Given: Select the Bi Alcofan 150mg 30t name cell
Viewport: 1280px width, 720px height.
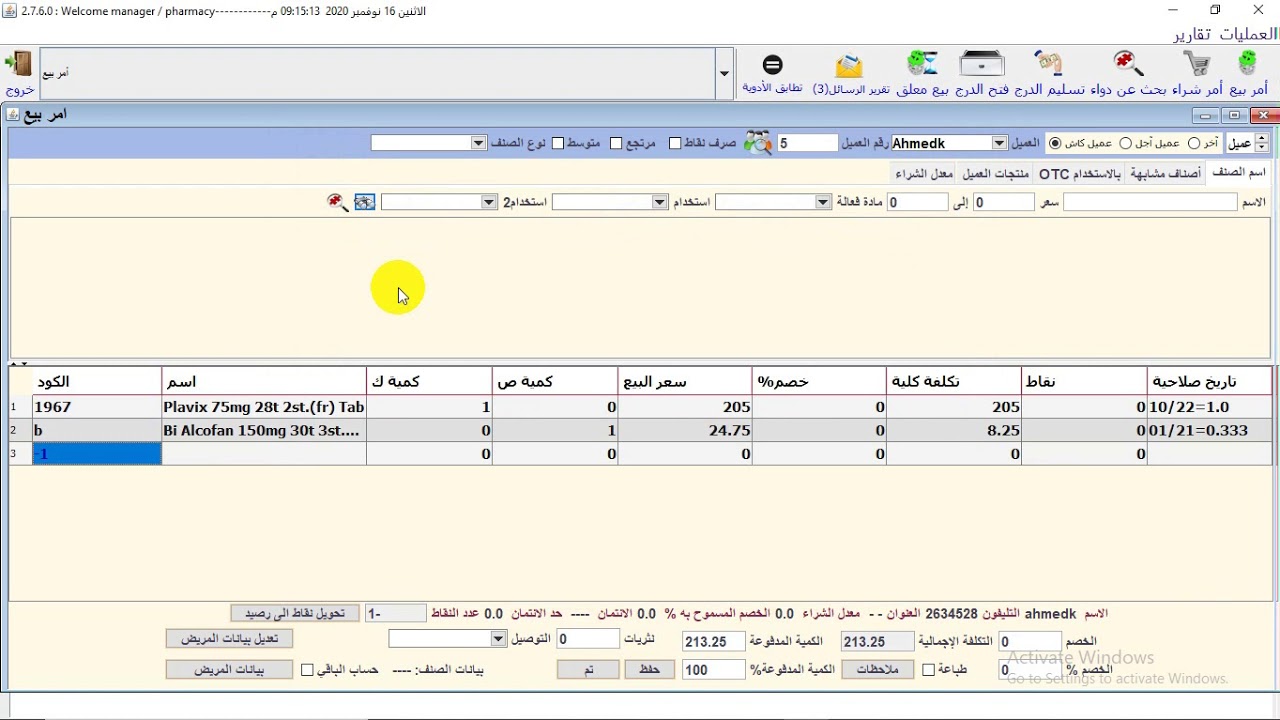Looking at the screenshot, I should [264, 430].
